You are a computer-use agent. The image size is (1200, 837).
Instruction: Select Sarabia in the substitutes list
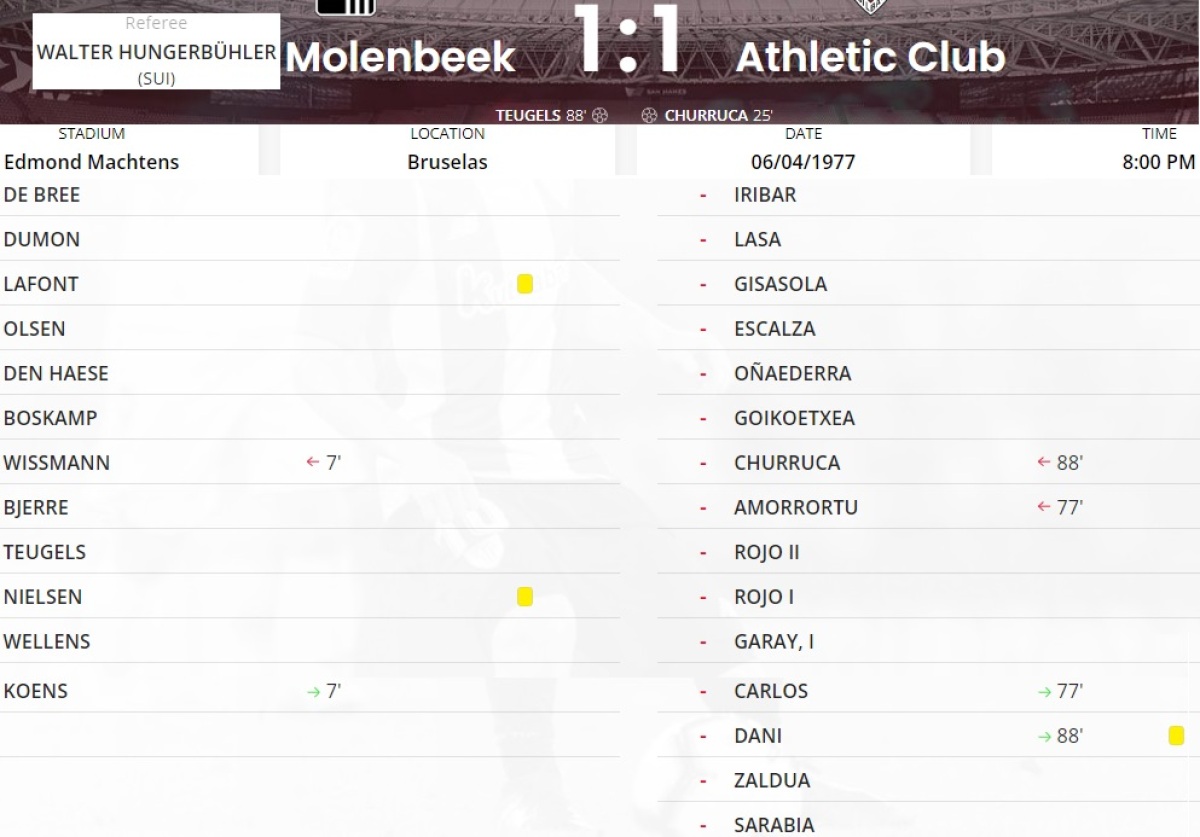coord(774,825)
